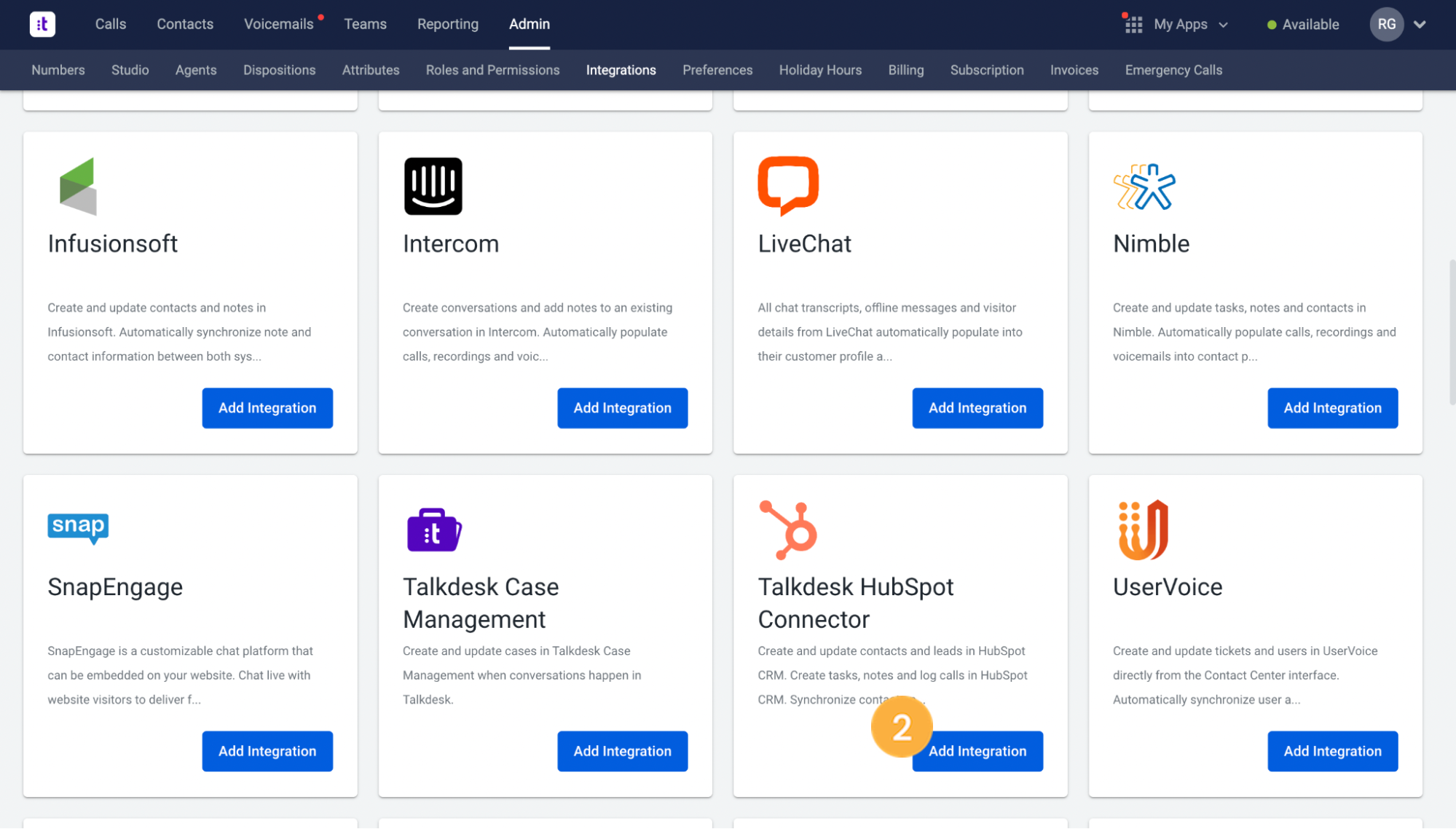Open the Reporting tab
The height and width of the screenshot is (829, 1456).
click(x=448, y=24)
